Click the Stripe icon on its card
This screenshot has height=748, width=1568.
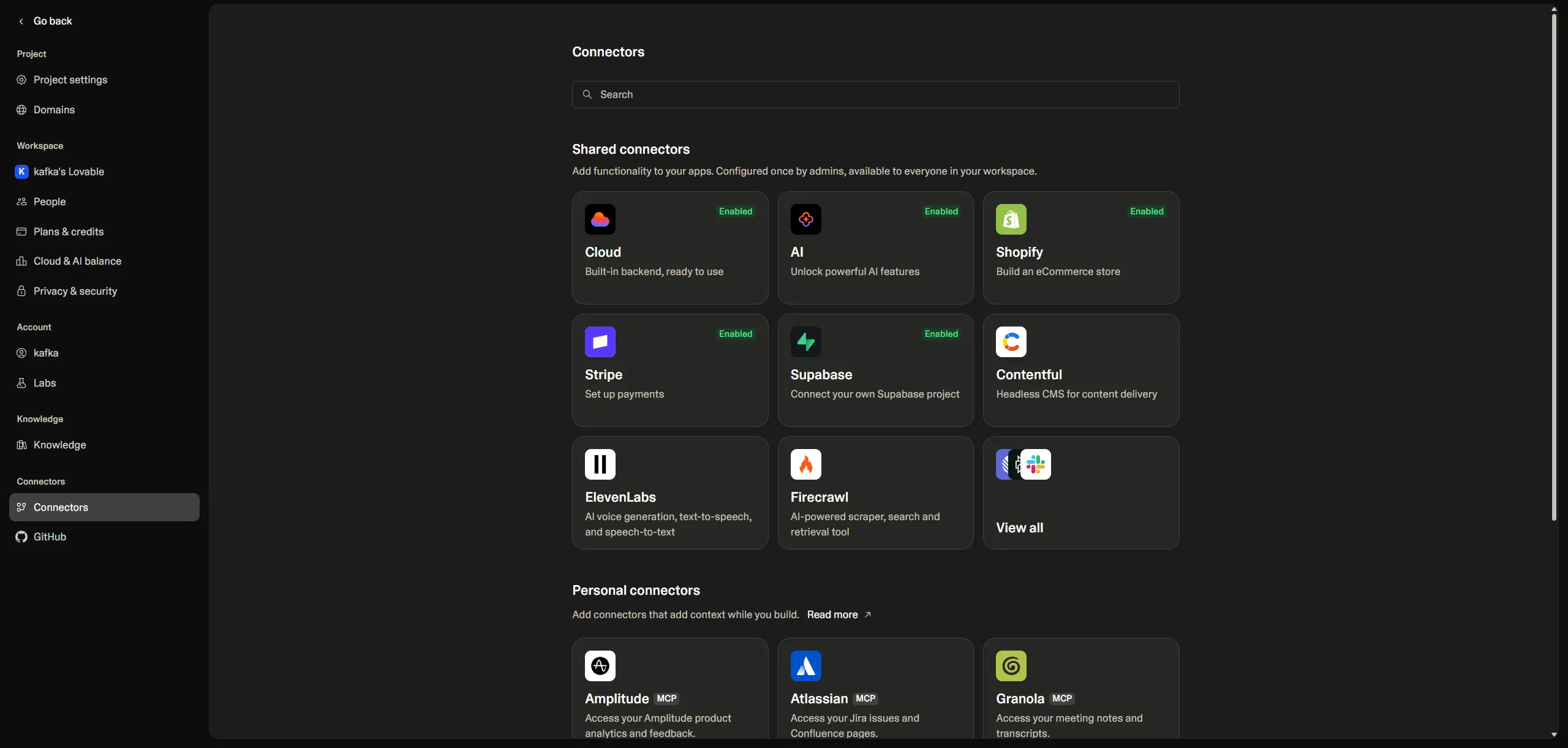point(600,341)
